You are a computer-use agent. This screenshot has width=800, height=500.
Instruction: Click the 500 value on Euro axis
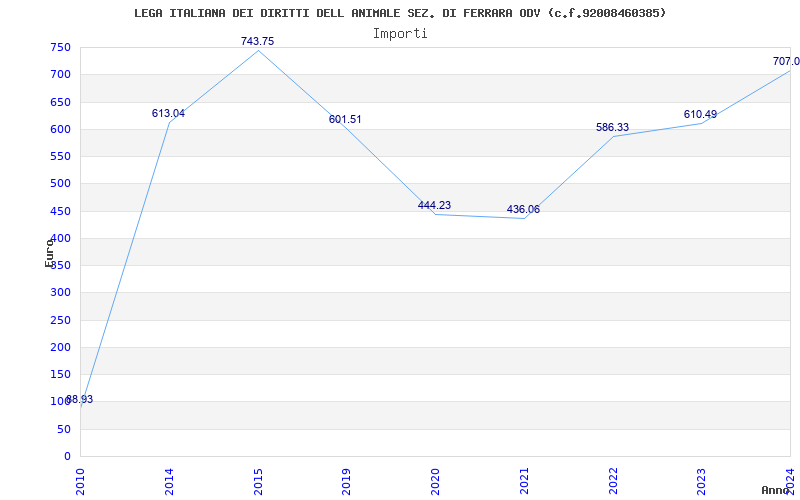60,184
